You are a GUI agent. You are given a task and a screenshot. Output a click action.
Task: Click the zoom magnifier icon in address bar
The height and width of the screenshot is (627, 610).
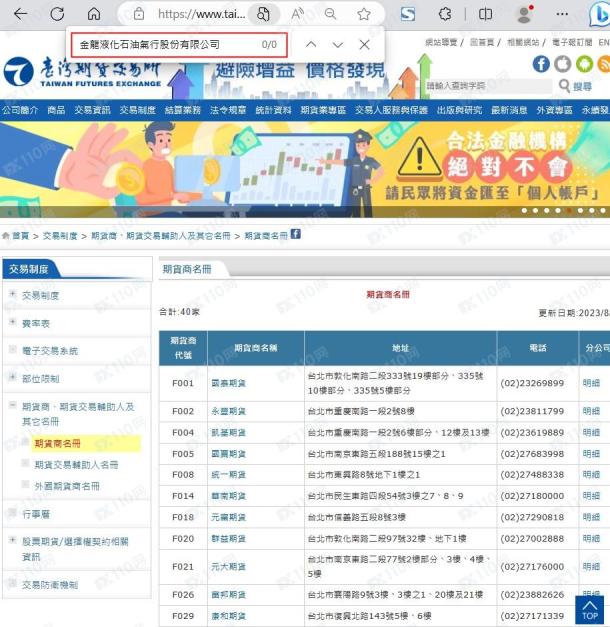(x=330, y=14)
